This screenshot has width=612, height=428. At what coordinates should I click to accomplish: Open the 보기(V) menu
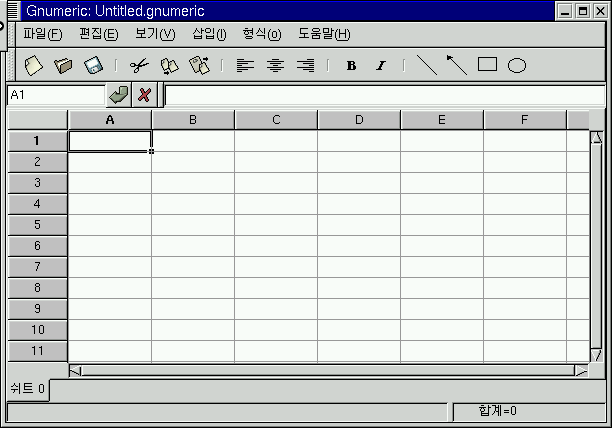(155, 34)
